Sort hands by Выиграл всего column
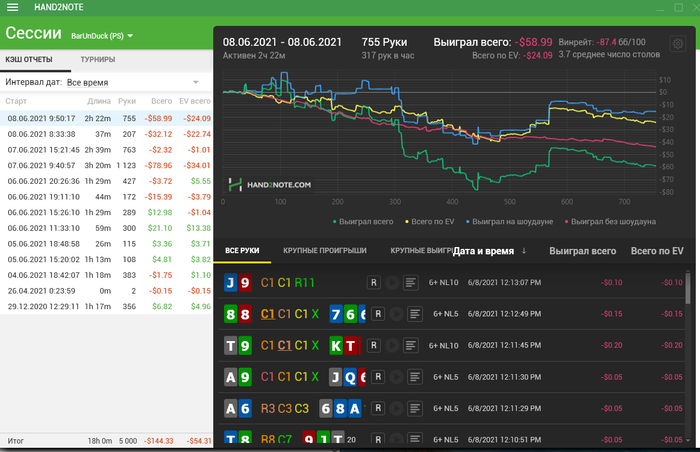 583,251
